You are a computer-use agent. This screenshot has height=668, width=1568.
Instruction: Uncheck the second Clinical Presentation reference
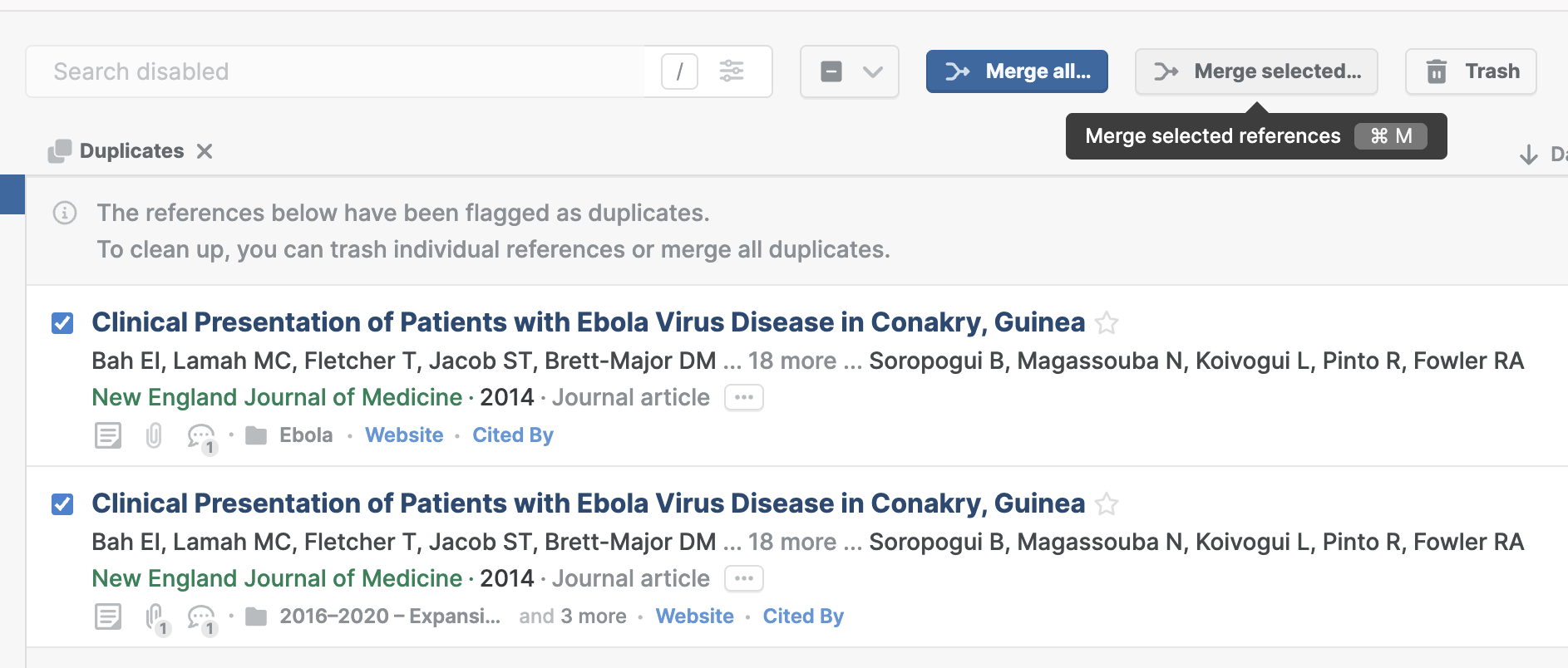coord(62,504)
